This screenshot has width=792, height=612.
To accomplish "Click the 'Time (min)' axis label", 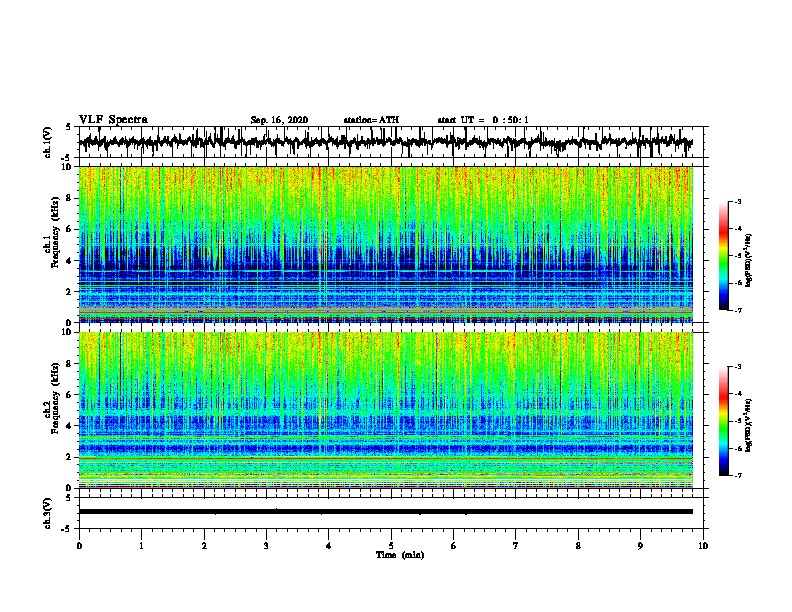I will 400,555.
